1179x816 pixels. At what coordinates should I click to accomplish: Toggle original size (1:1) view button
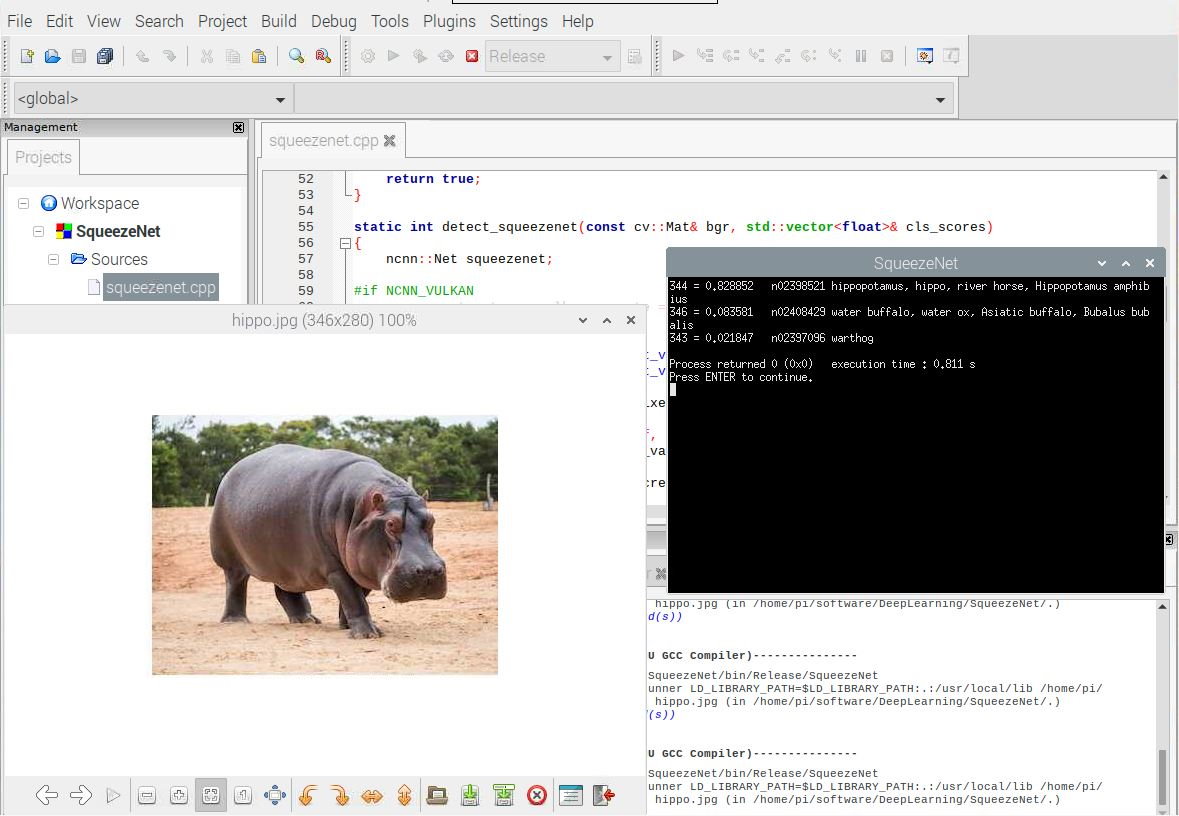(243, 796)
